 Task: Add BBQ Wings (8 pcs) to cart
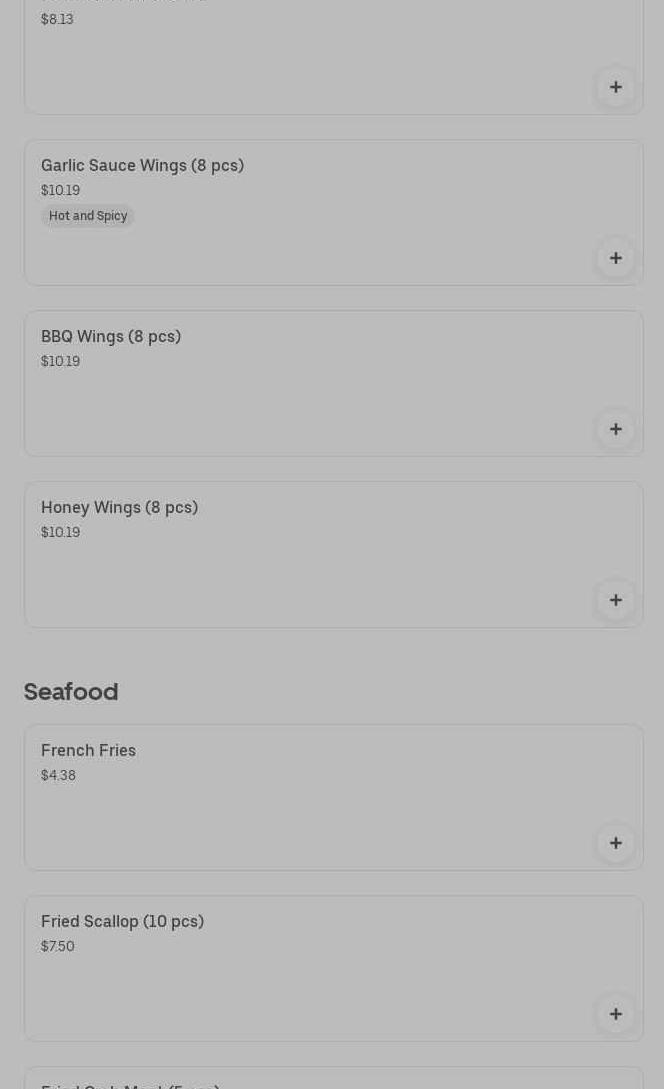(x=615, y=429)
